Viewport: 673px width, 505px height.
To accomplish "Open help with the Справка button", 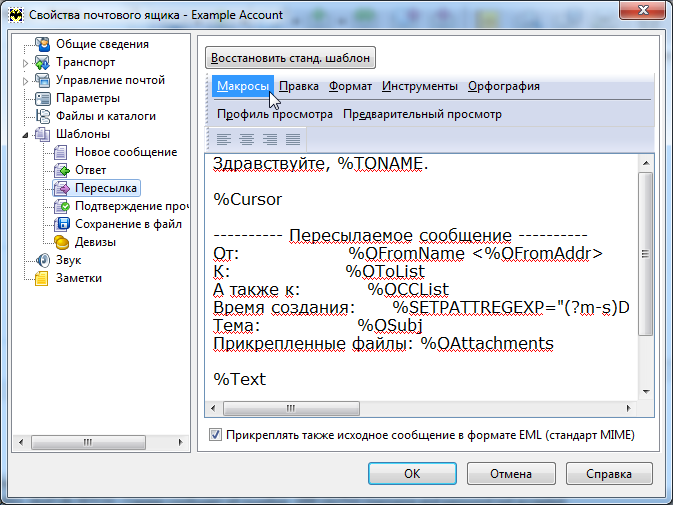I will (609, 474).
